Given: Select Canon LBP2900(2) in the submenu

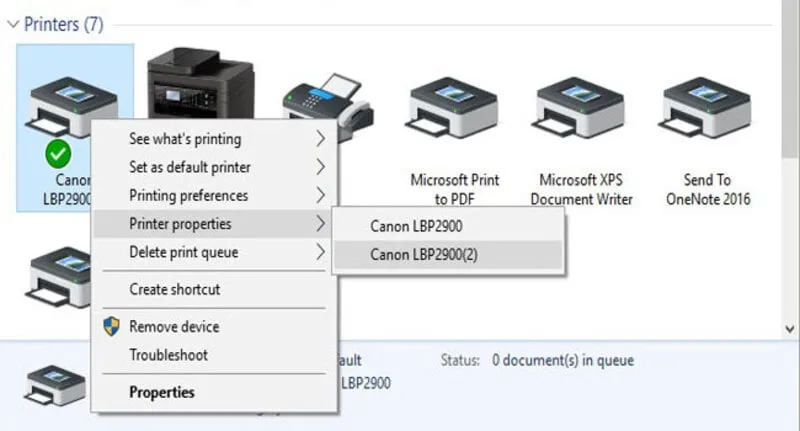Looking at the screenshot, I should click(448, 255).
